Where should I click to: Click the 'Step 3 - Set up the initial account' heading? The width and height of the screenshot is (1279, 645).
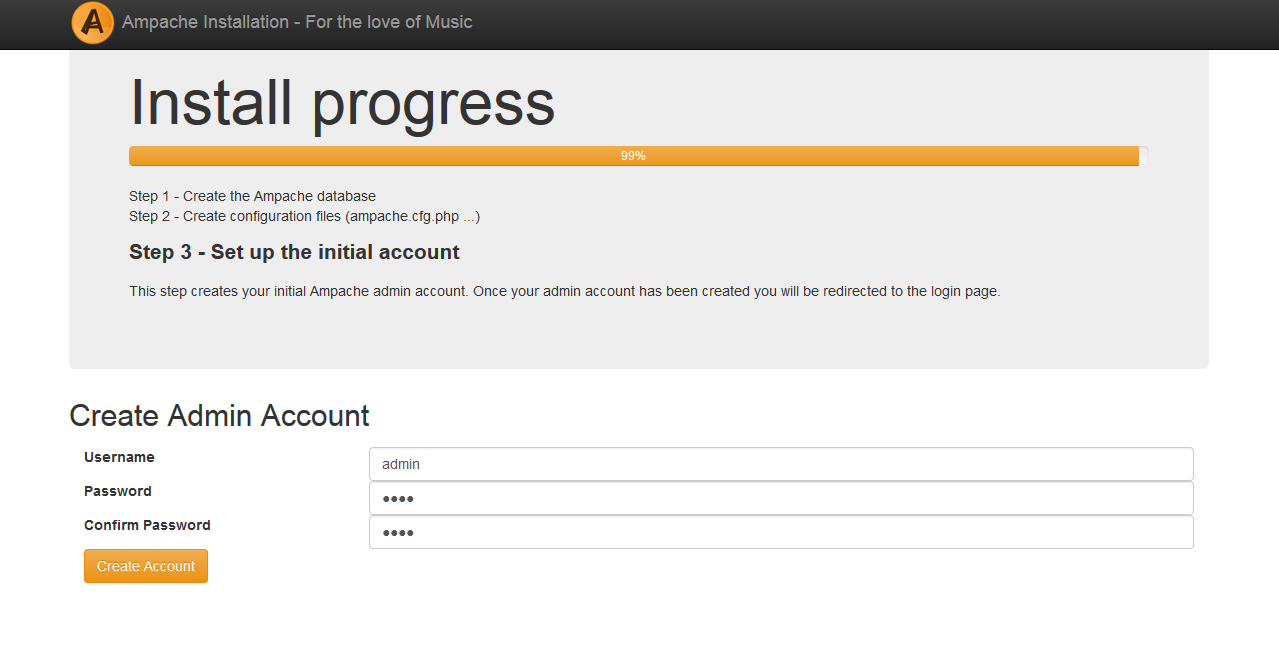click(294, 252)
